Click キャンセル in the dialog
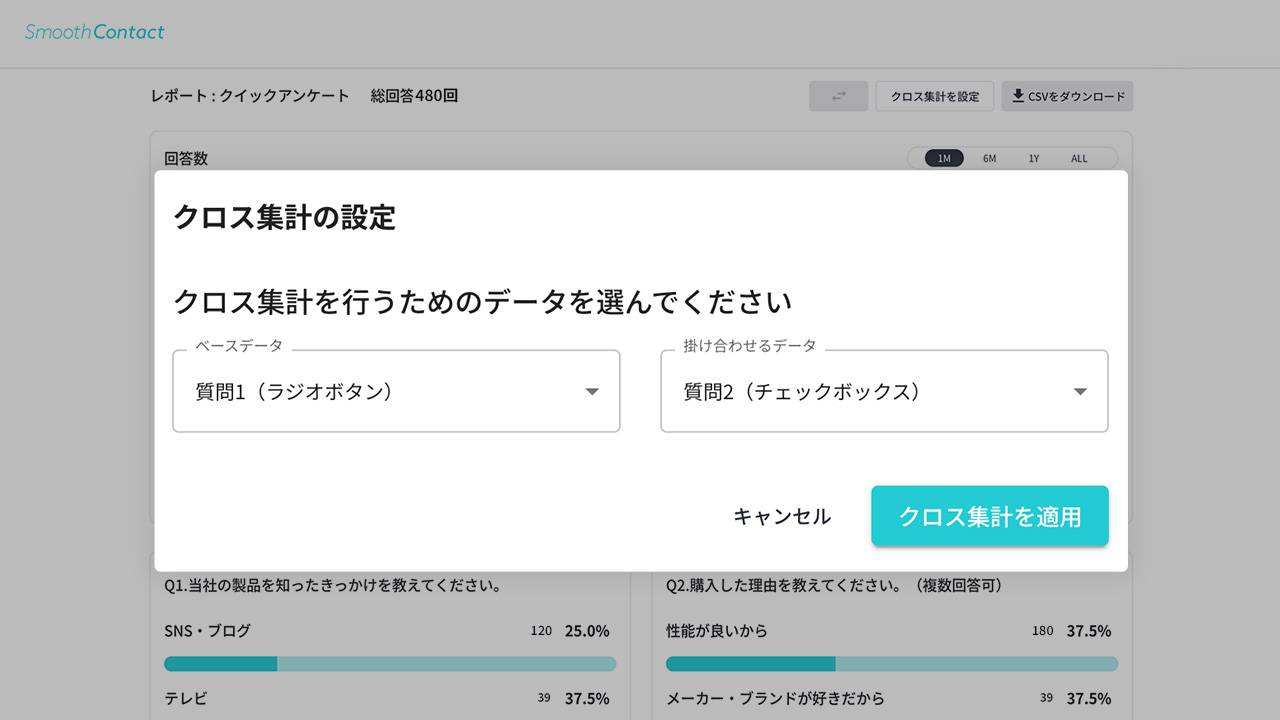 pyautogui.click(x=782, y=516)
